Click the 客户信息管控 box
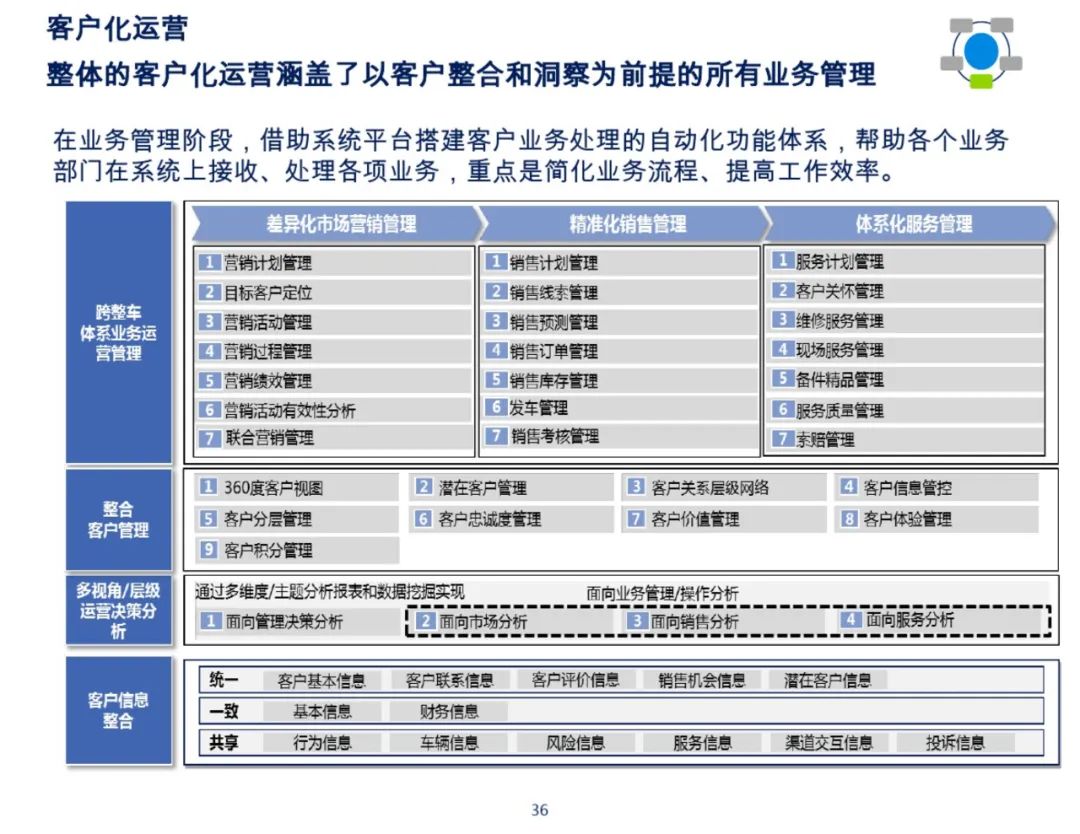1080x834 pixels. 937,488
